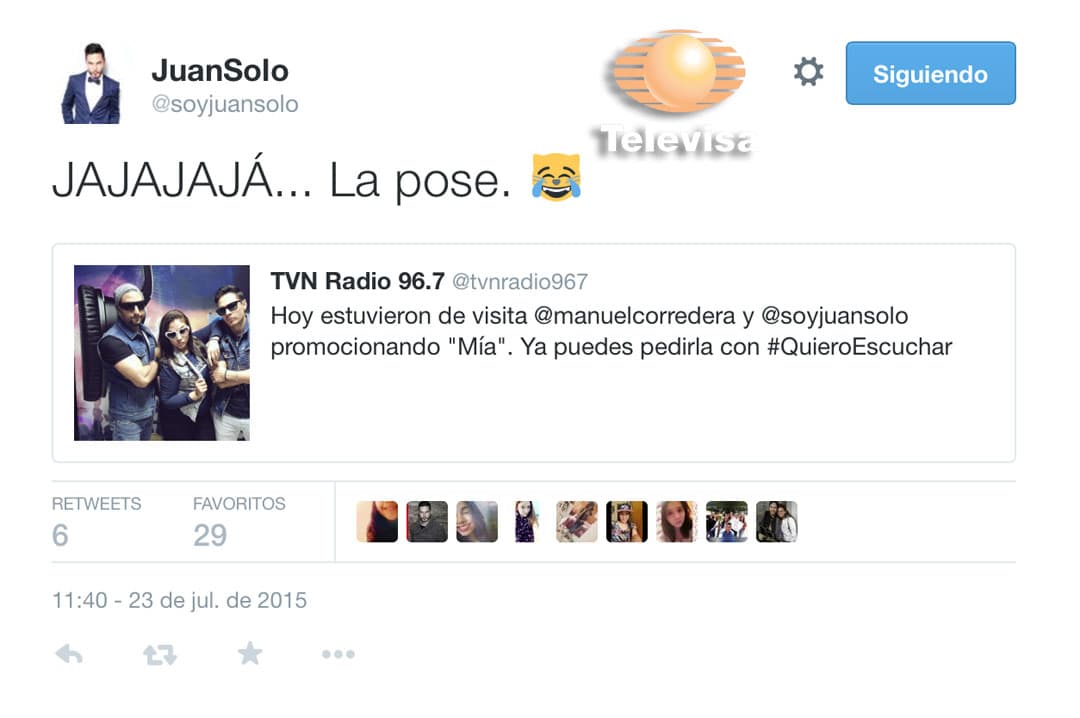The width and height of the screenshot is (1080, 718).
Task: Click the reply arrow icon
Action: (69, 654)
